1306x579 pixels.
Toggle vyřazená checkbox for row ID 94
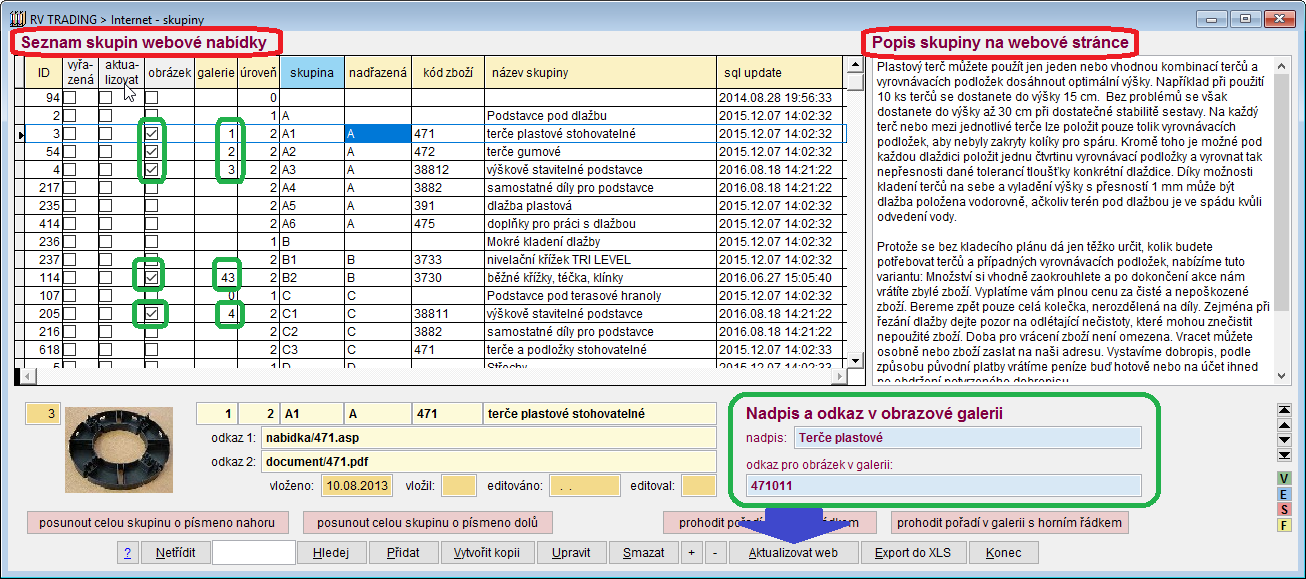pos(70,98)
